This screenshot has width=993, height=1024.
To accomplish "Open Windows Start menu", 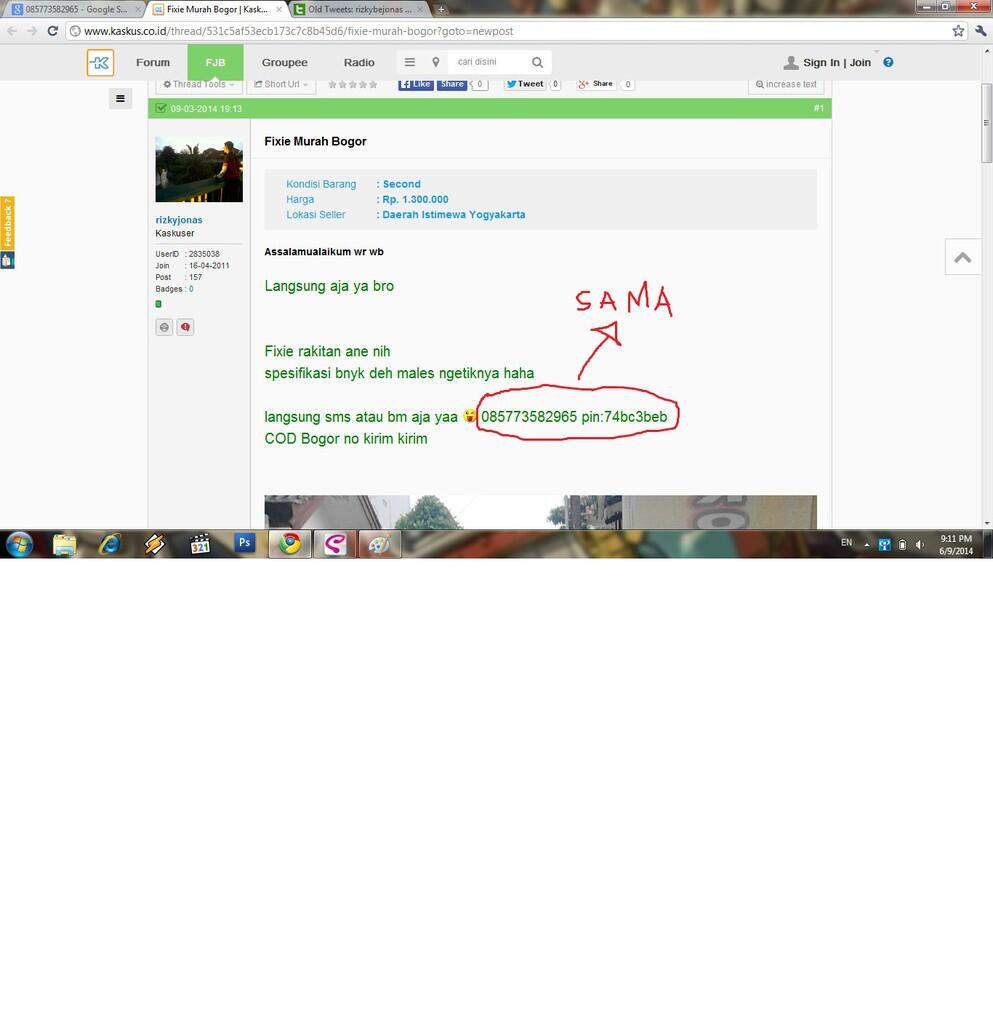I will click(20, 544).
